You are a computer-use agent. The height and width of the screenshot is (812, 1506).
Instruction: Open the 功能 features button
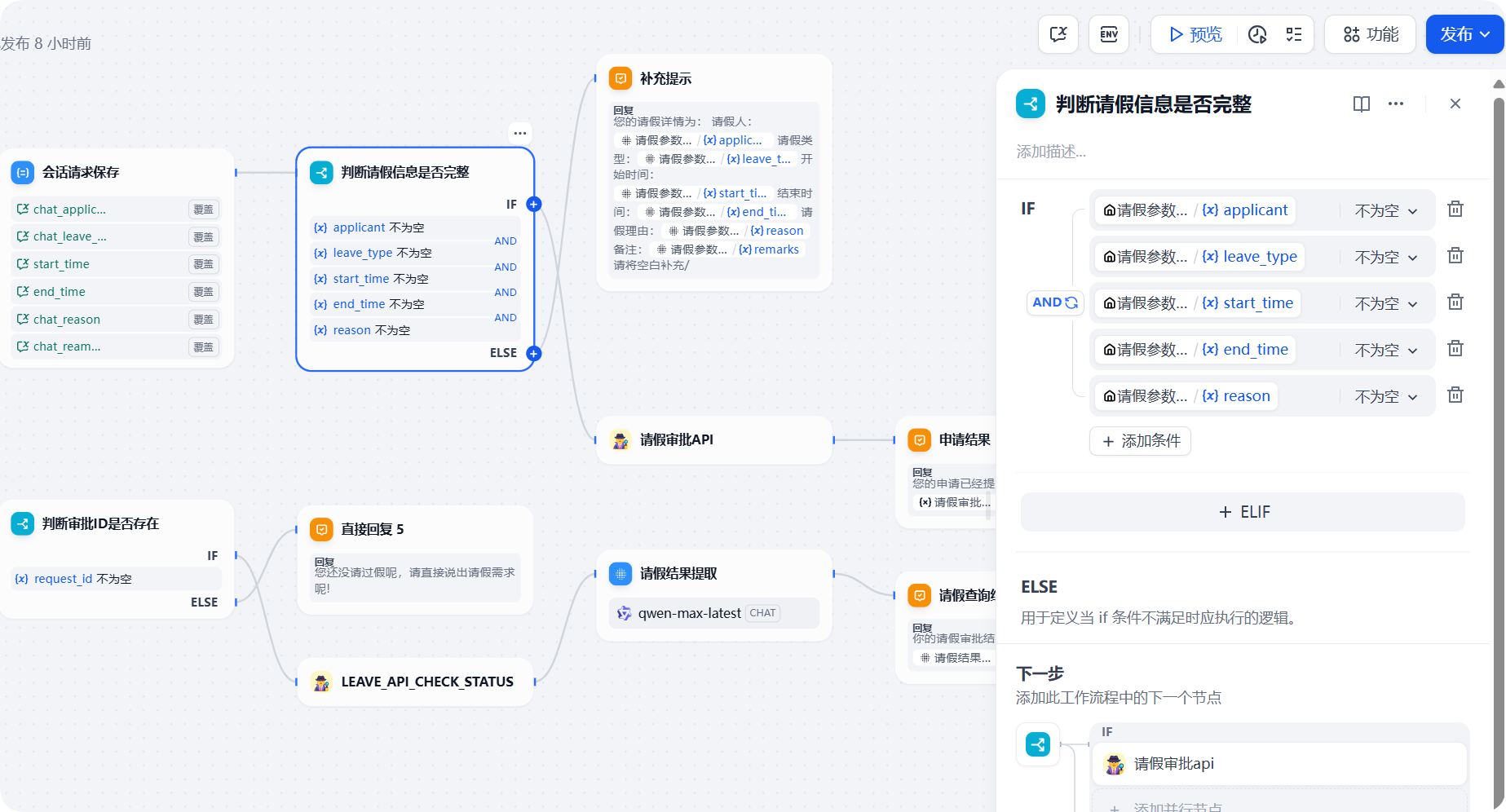click(1371, 34)
